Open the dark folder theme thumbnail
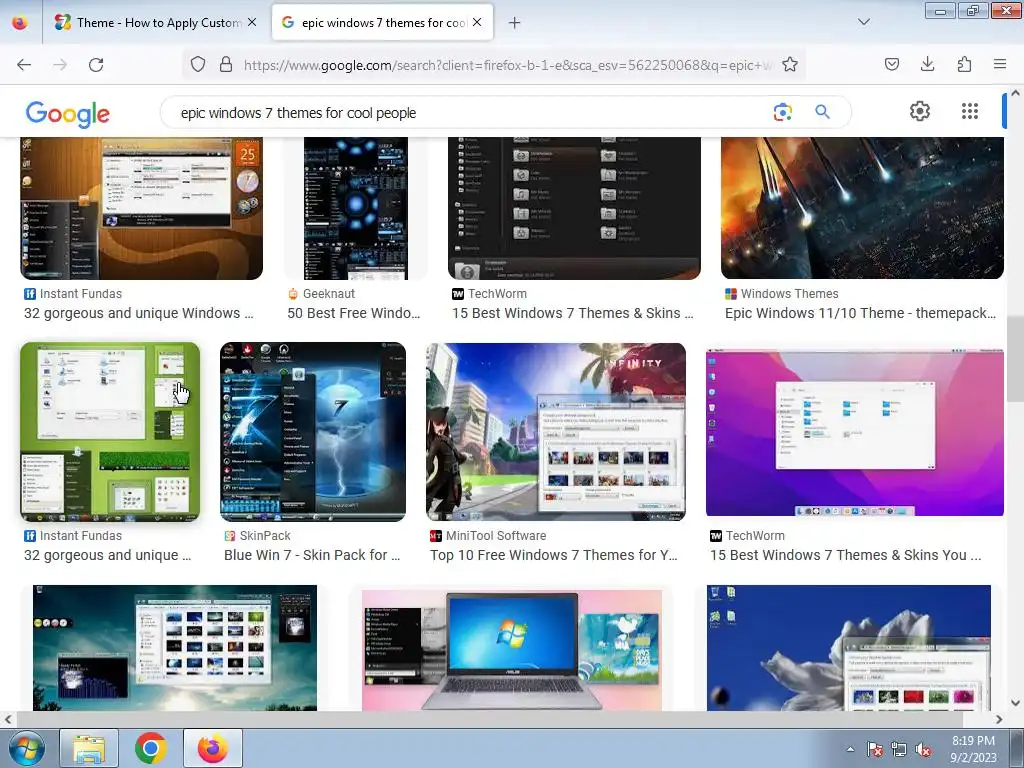Viewport: 1024px width, 768px height. [x=574, y=208]
